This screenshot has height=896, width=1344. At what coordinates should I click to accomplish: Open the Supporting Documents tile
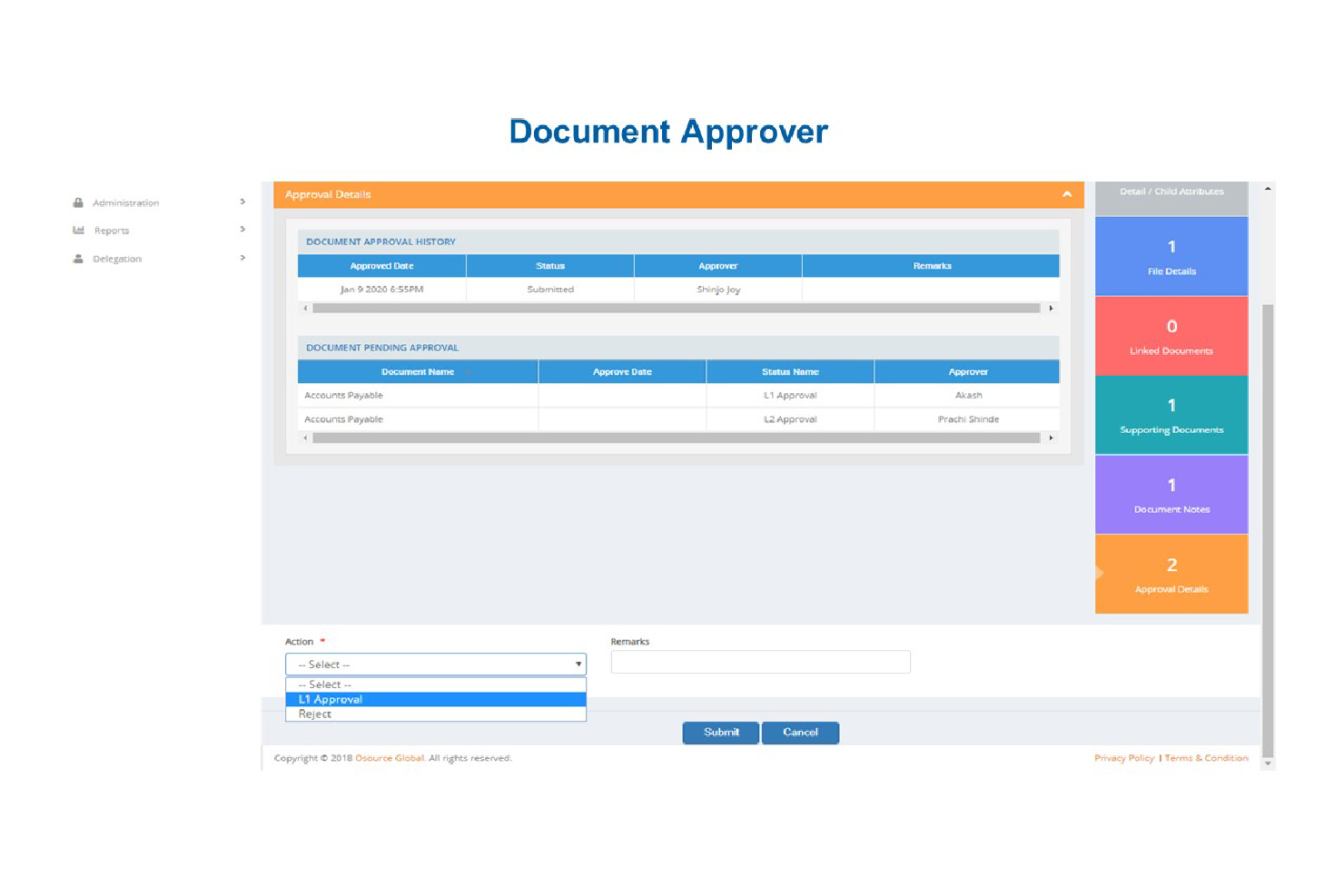click(1171, 415)
